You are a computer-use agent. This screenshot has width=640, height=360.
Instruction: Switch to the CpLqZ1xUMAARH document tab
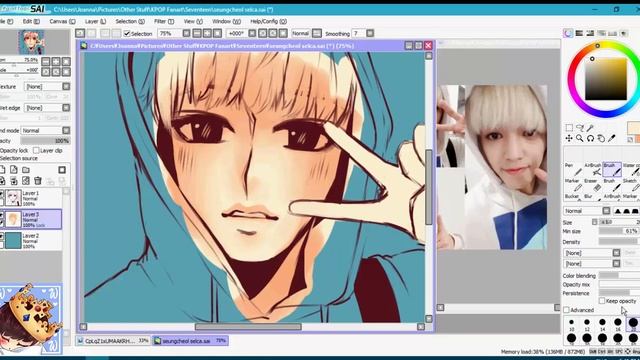click(x=113, y=340)
